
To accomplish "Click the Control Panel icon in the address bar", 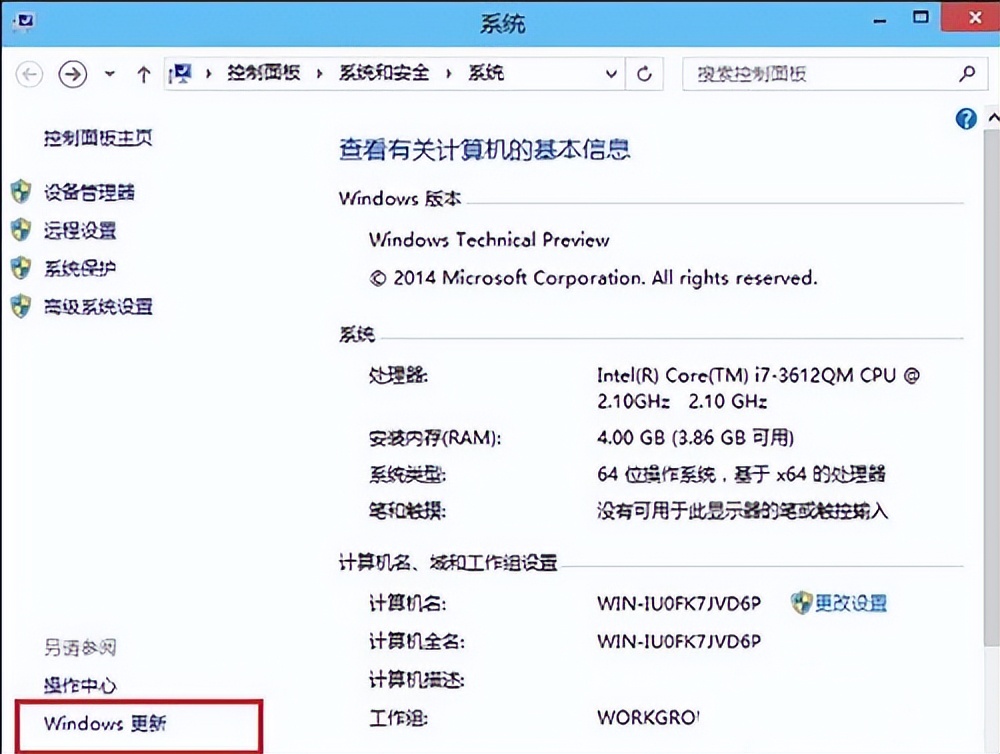I will (x=184, y=73).
